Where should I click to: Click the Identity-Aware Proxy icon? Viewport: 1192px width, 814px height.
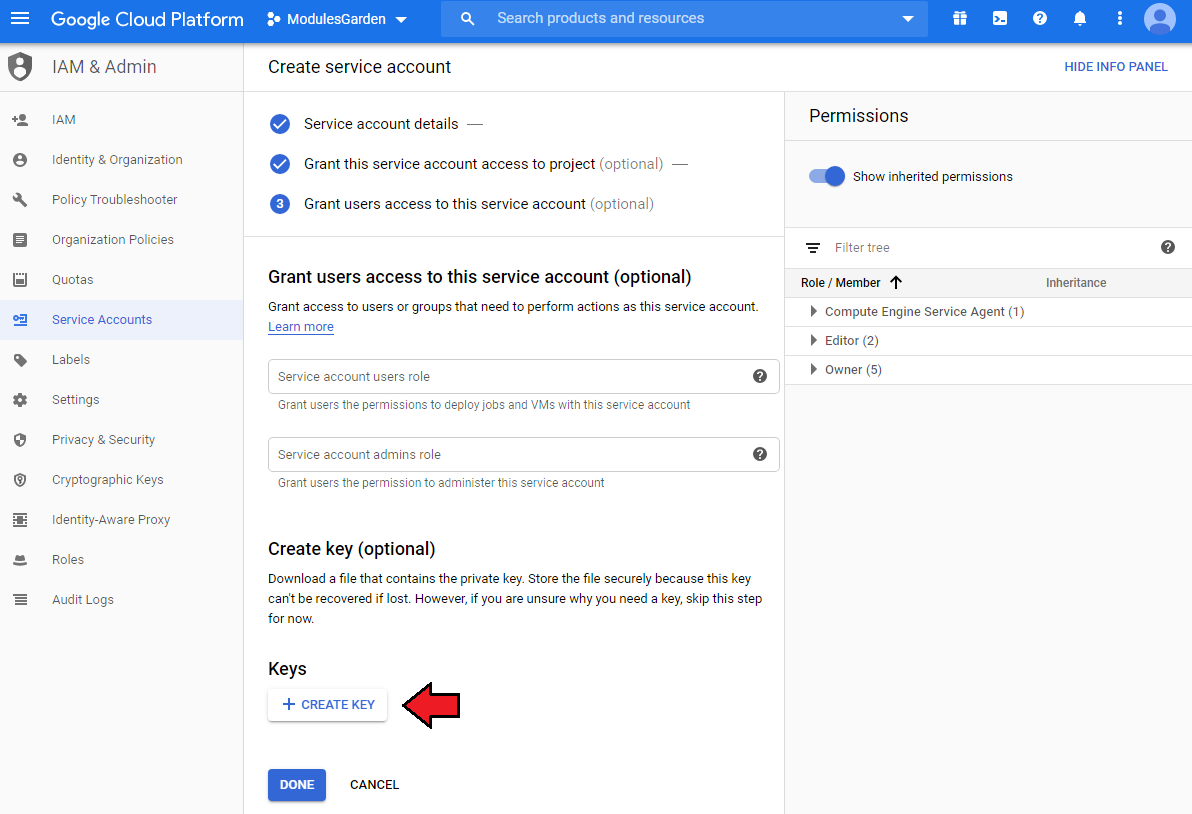click(x=21, y=520)
